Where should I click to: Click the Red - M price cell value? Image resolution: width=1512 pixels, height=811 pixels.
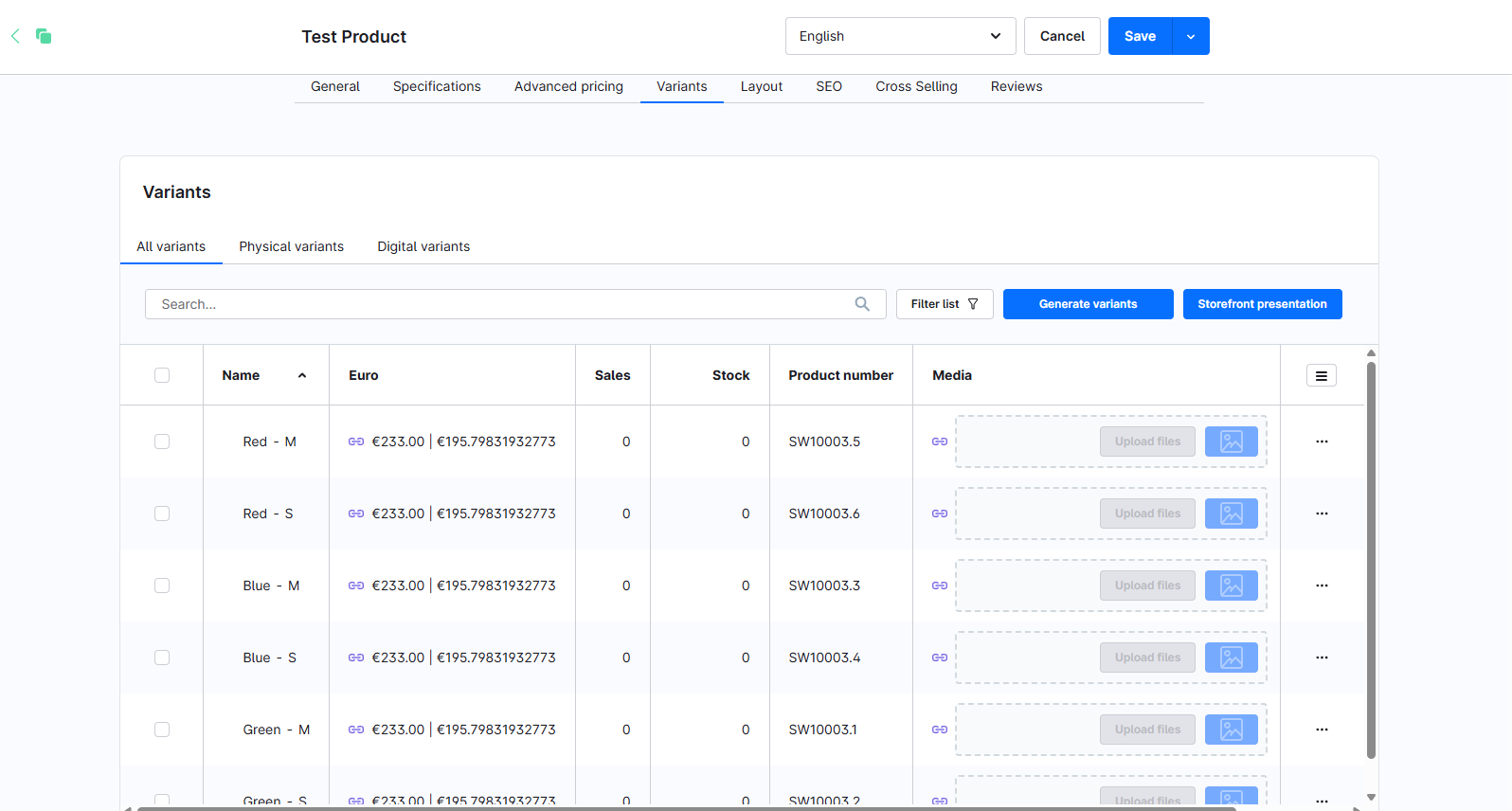[x=464, y=442]
